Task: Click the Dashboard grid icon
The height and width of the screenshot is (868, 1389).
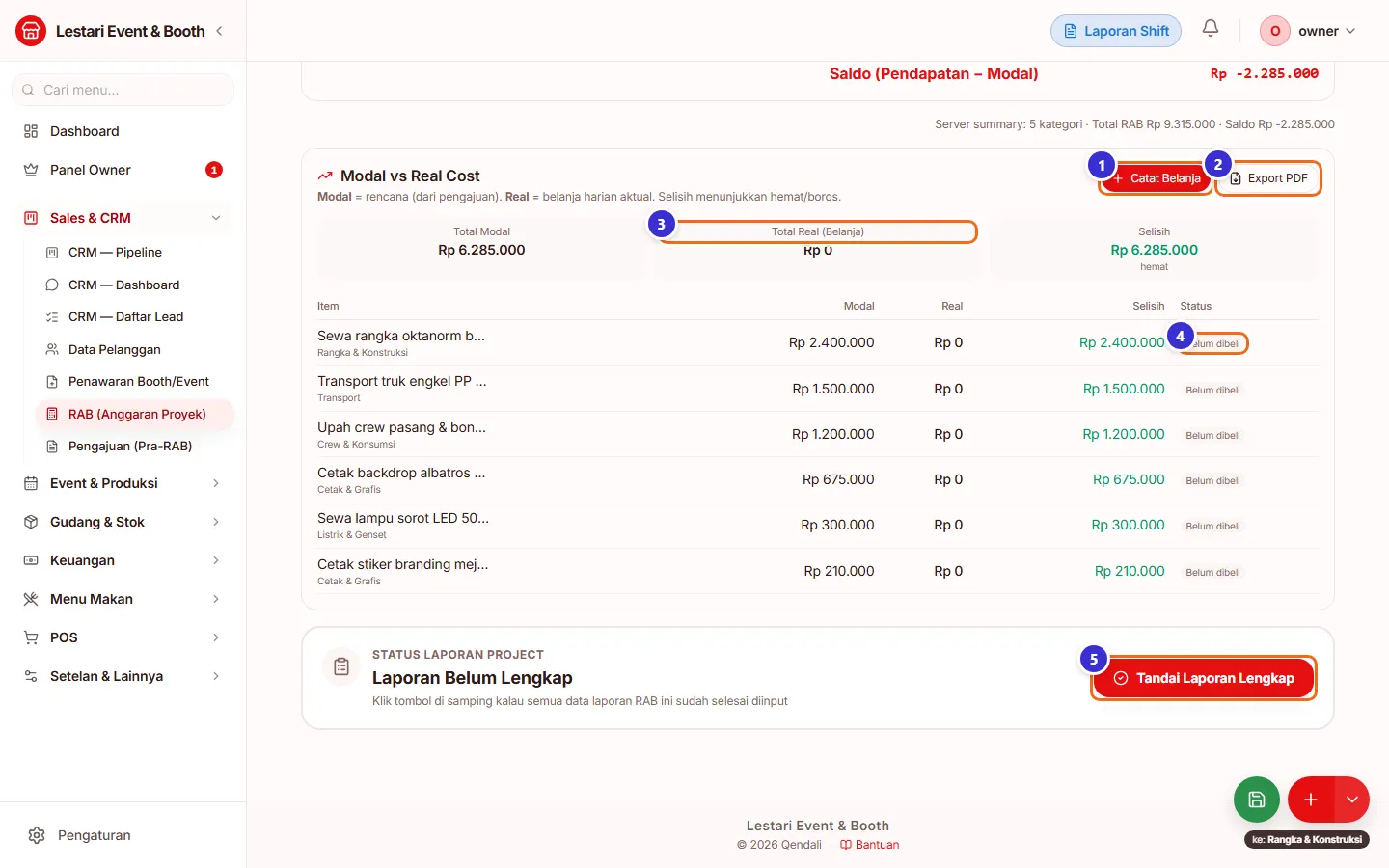Action: 31,131
